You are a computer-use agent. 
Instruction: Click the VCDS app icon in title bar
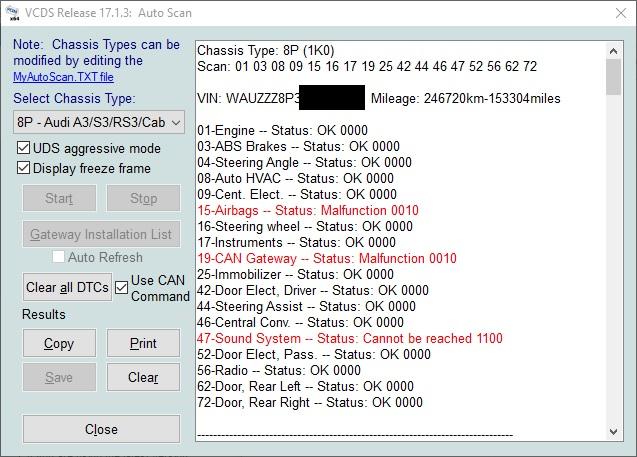[x=12, y=13]
